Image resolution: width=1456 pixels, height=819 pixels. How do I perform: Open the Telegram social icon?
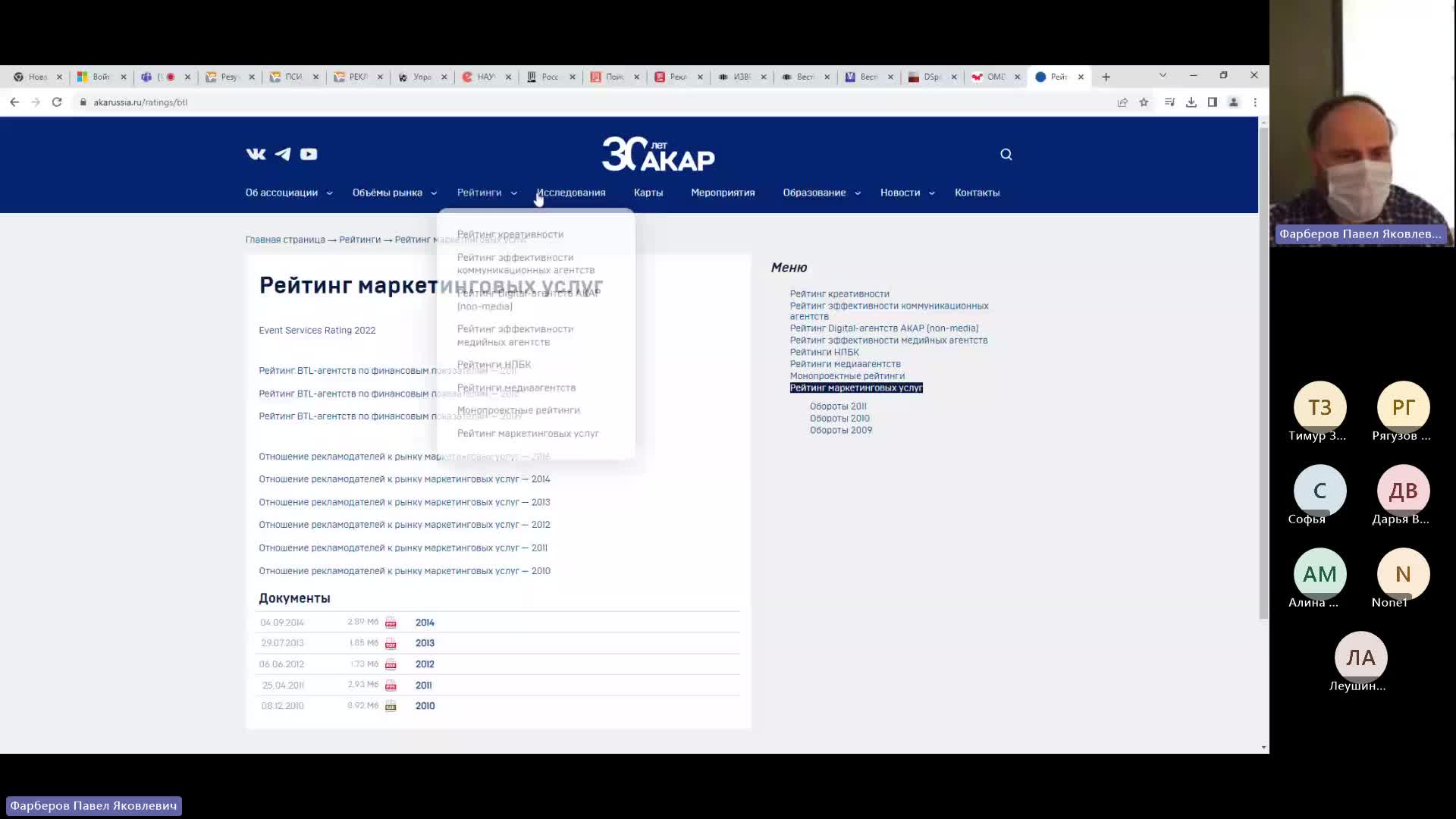283,154
